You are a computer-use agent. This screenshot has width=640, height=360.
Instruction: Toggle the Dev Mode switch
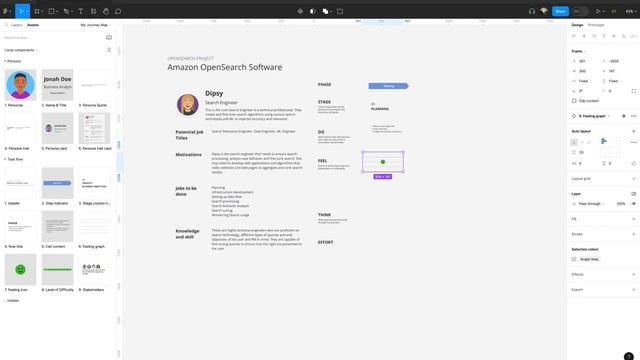coord(580,11)
